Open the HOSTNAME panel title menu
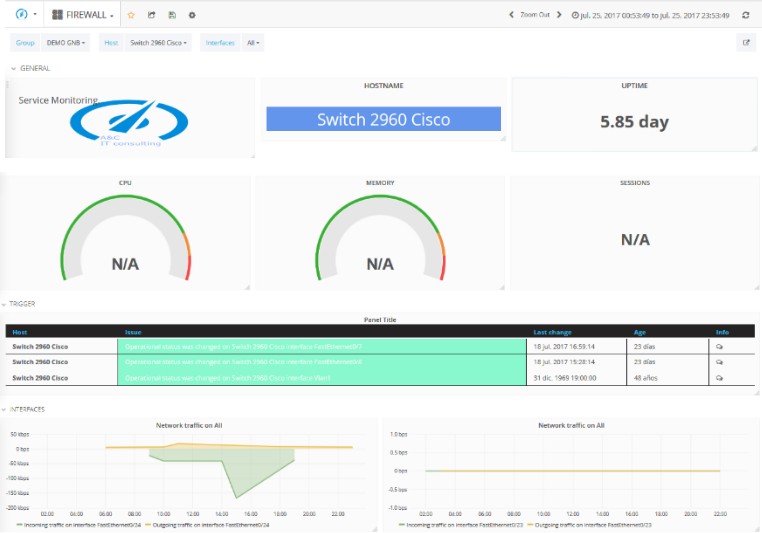The image size is (762, 533). (383, 86)
